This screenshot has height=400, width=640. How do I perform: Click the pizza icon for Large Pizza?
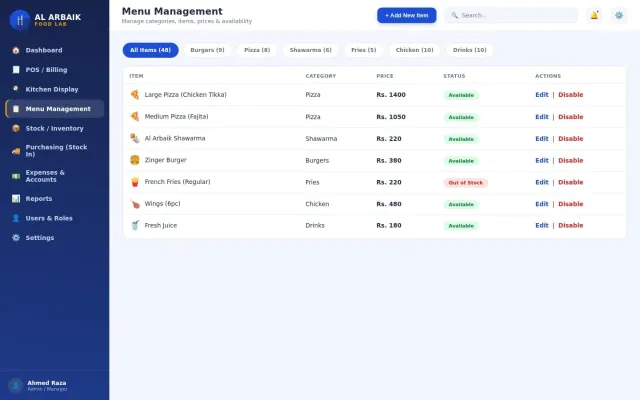coord(135,95)
